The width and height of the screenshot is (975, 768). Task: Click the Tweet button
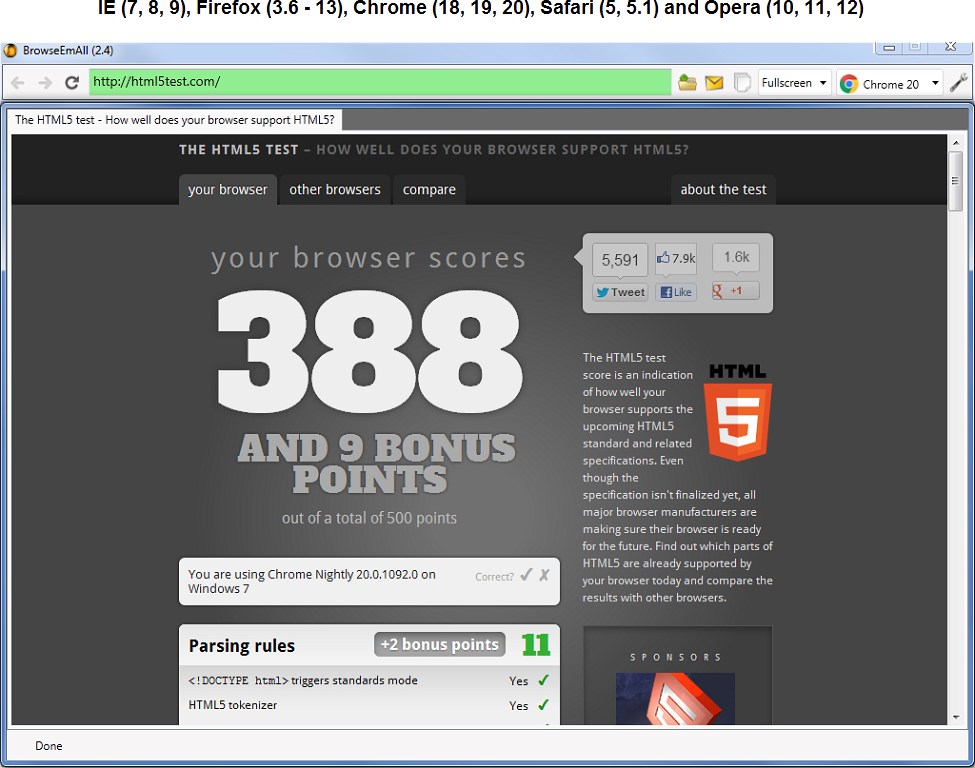tap(621, 292)
